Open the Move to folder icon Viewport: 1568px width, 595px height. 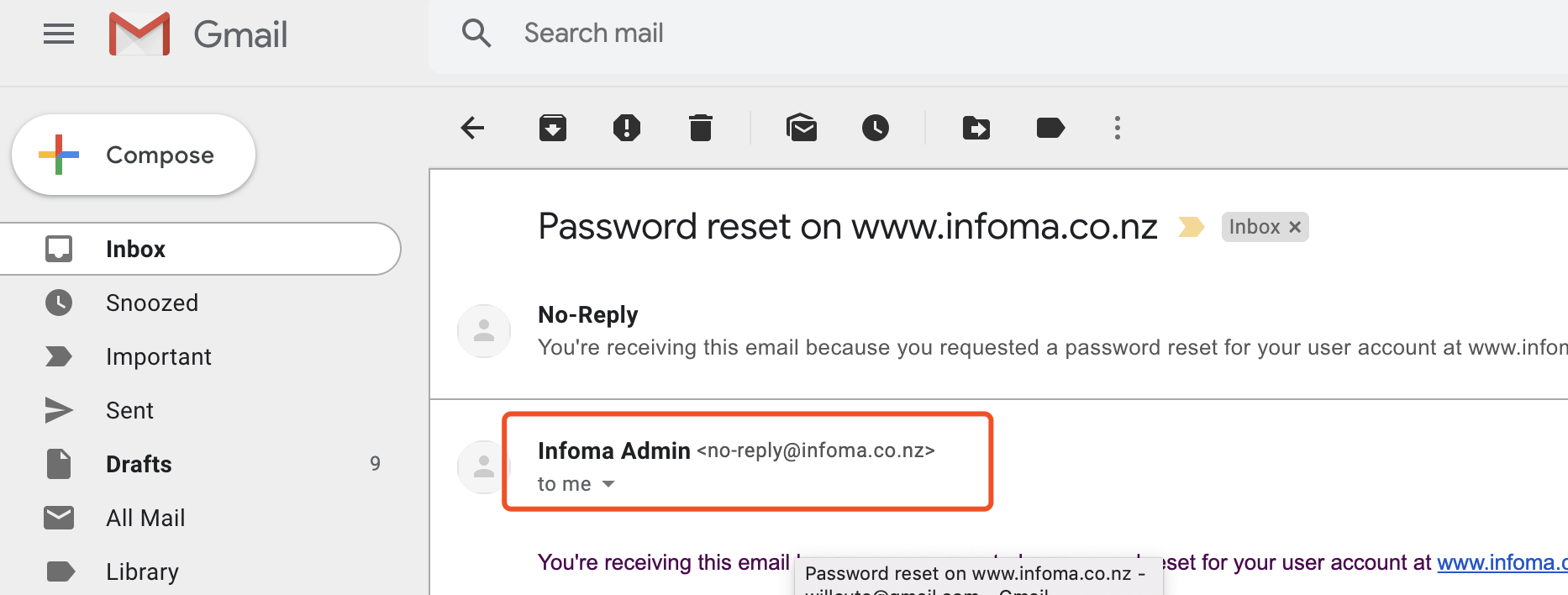tap(976, 128)
